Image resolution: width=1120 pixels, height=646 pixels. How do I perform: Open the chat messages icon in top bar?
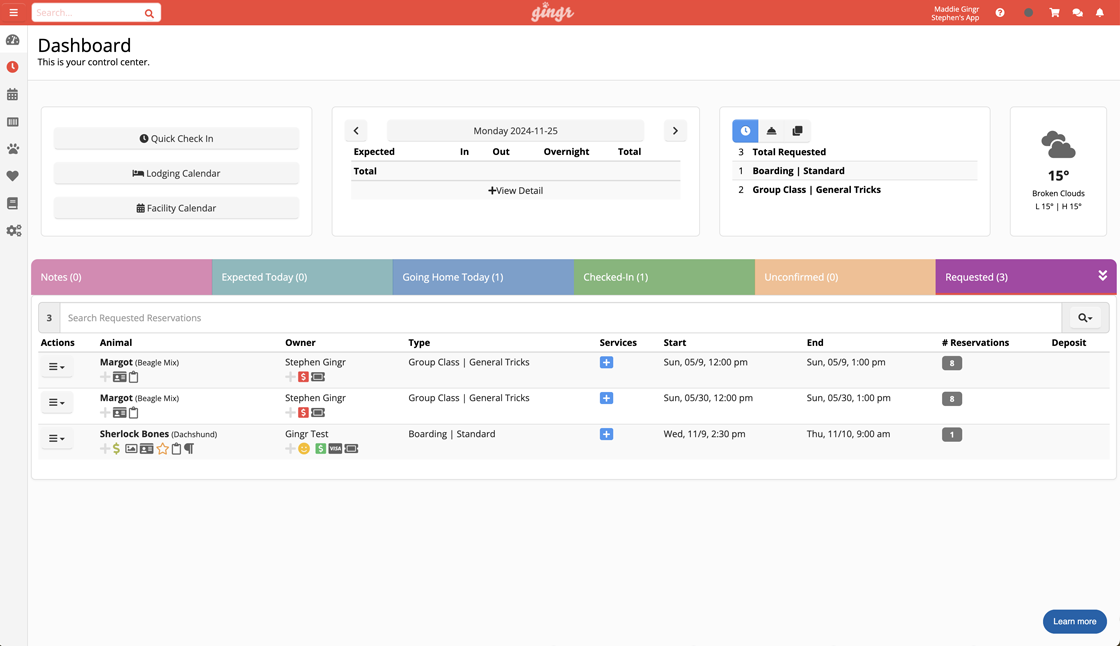coord(1077,12)
